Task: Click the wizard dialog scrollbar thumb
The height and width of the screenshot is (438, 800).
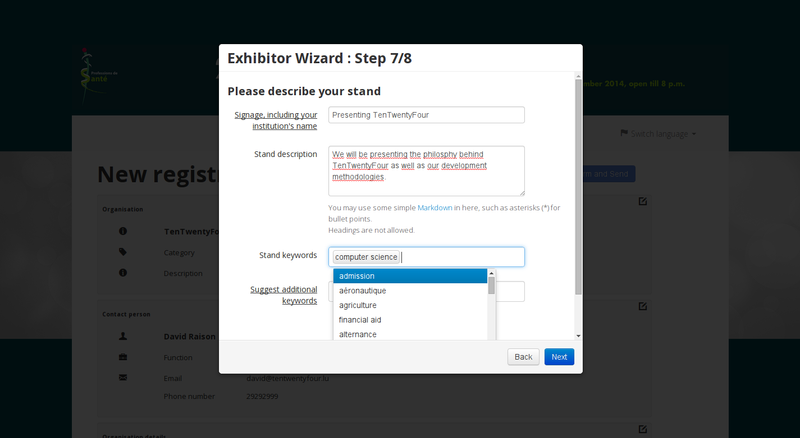Action: (578, 187)
